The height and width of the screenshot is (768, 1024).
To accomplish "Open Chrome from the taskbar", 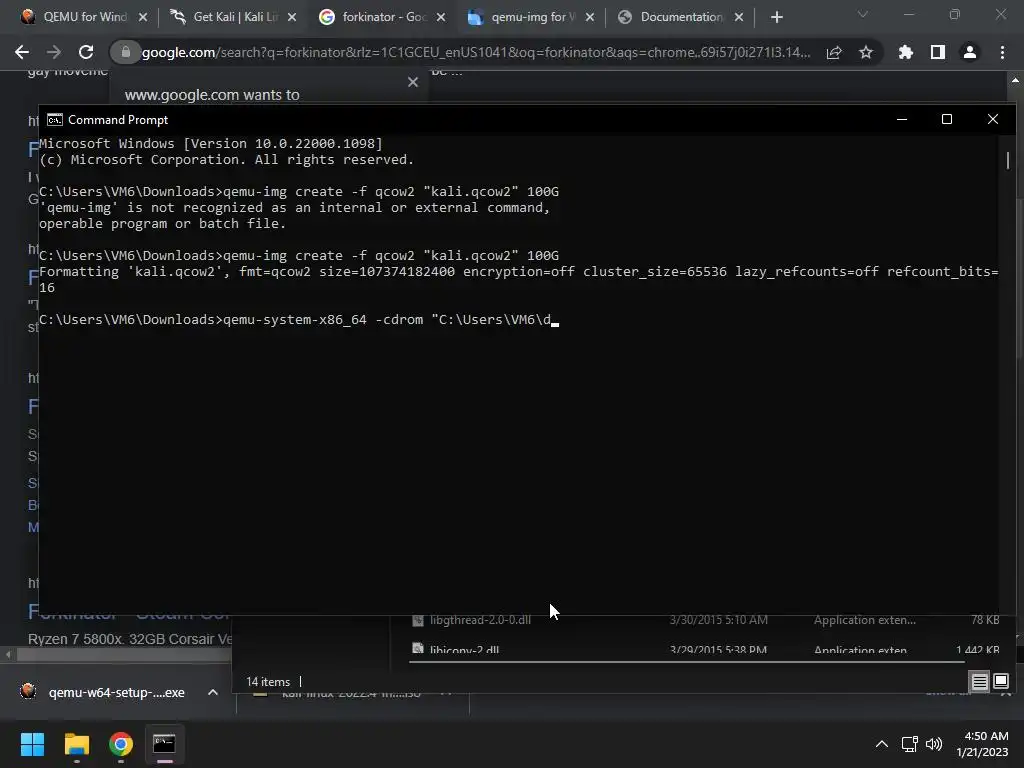I will (121, 744).
